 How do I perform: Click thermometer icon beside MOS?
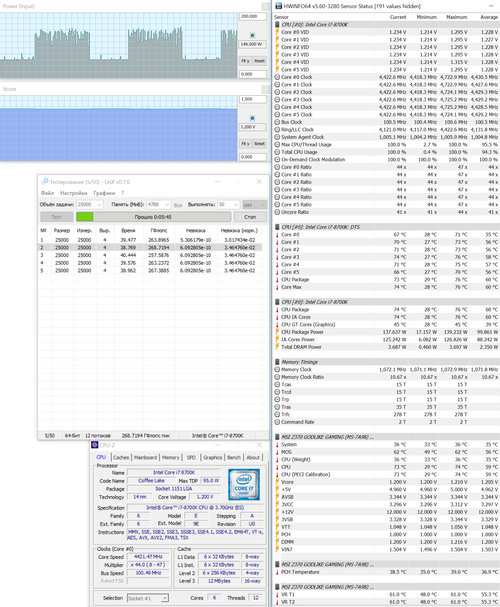pos(277,452)
